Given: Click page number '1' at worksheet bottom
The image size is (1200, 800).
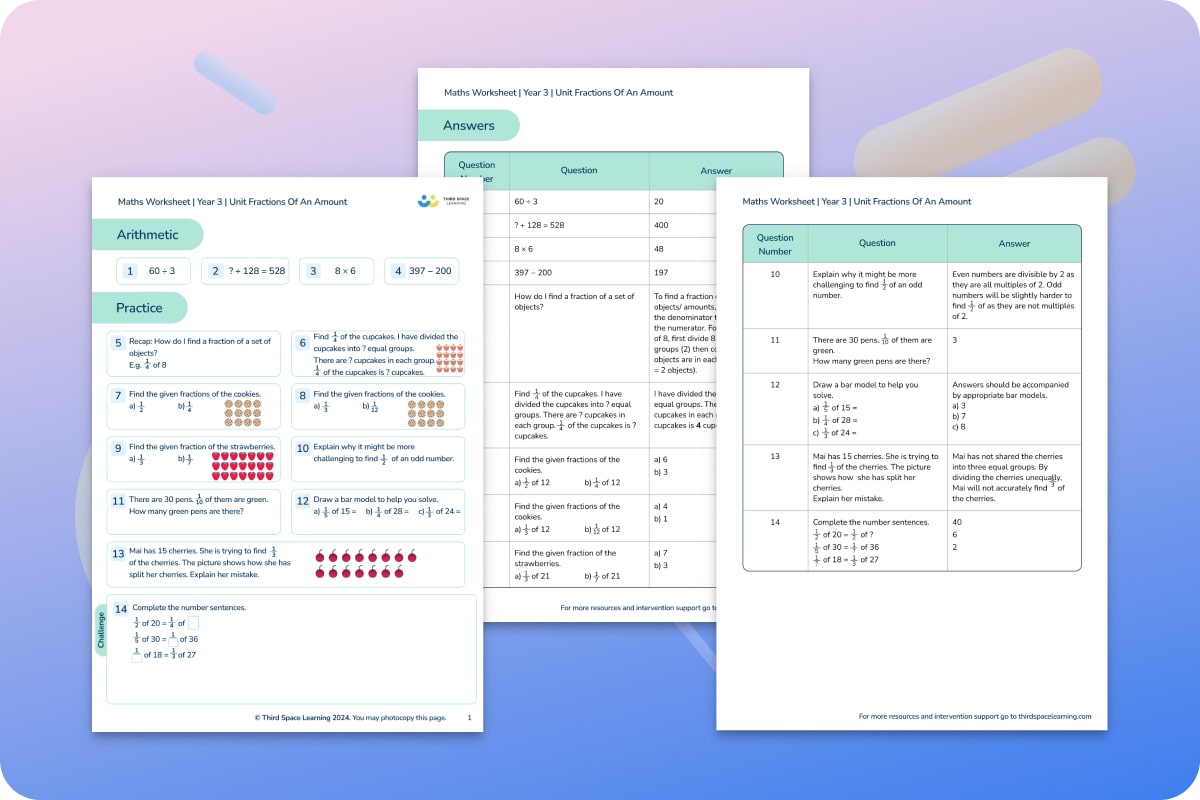Looking at the screenshot, I should point(470,717).
